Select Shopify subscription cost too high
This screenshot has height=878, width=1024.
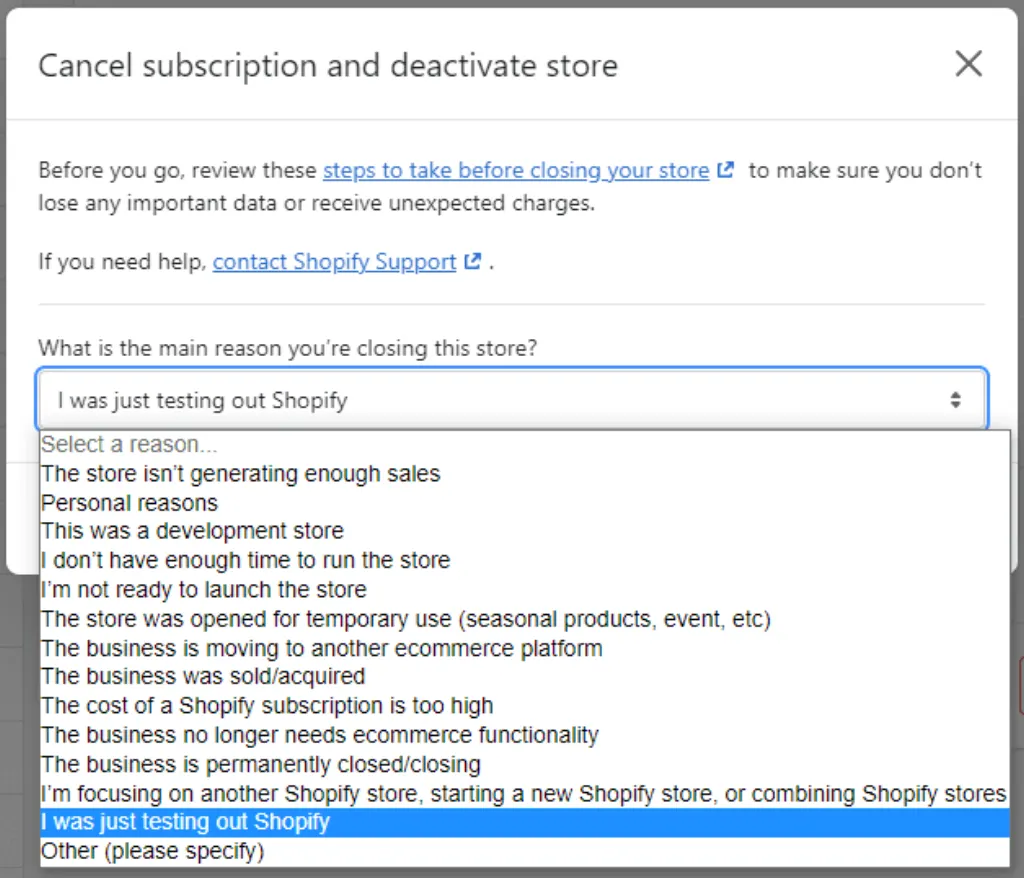click(524, 706)
